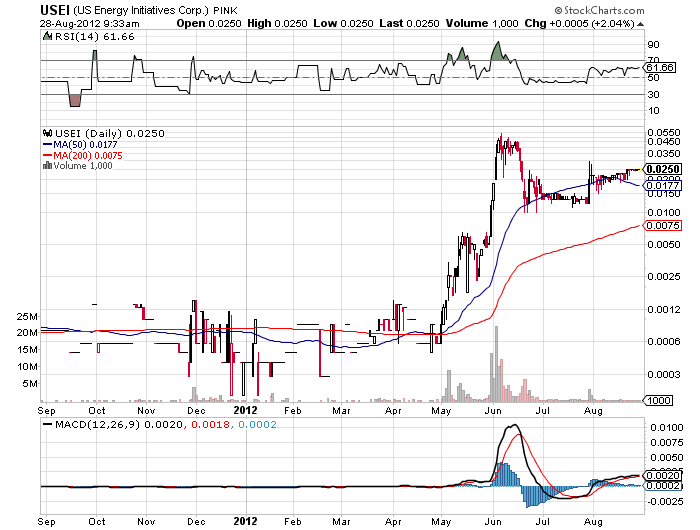Screen dimensions: 700x530
Task: Click the blue 0.0177 MA price tag
Action: 663,185
